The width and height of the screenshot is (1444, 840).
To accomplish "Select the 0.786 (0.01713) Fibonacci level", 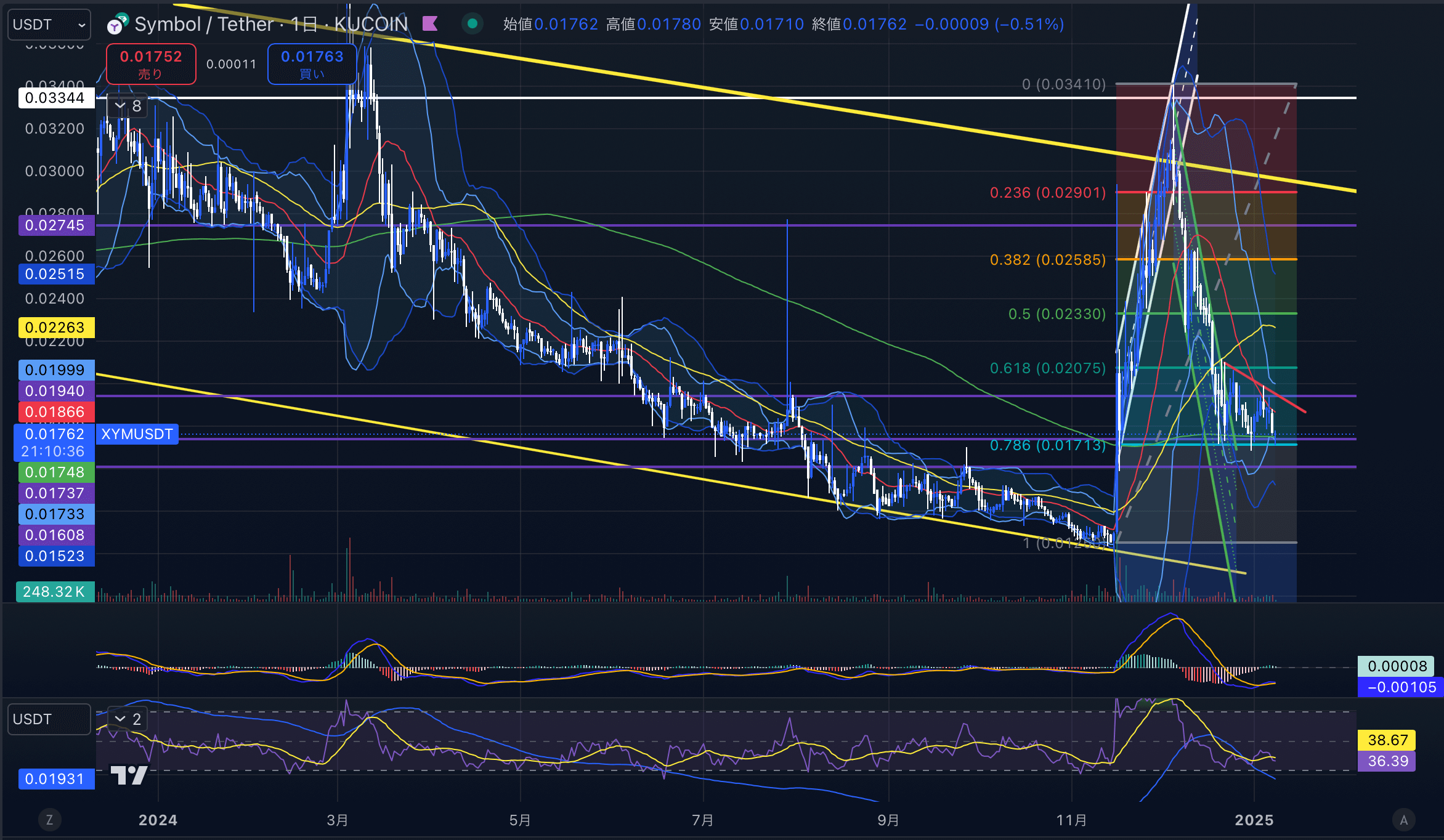I will click(x=1047, y=445).
